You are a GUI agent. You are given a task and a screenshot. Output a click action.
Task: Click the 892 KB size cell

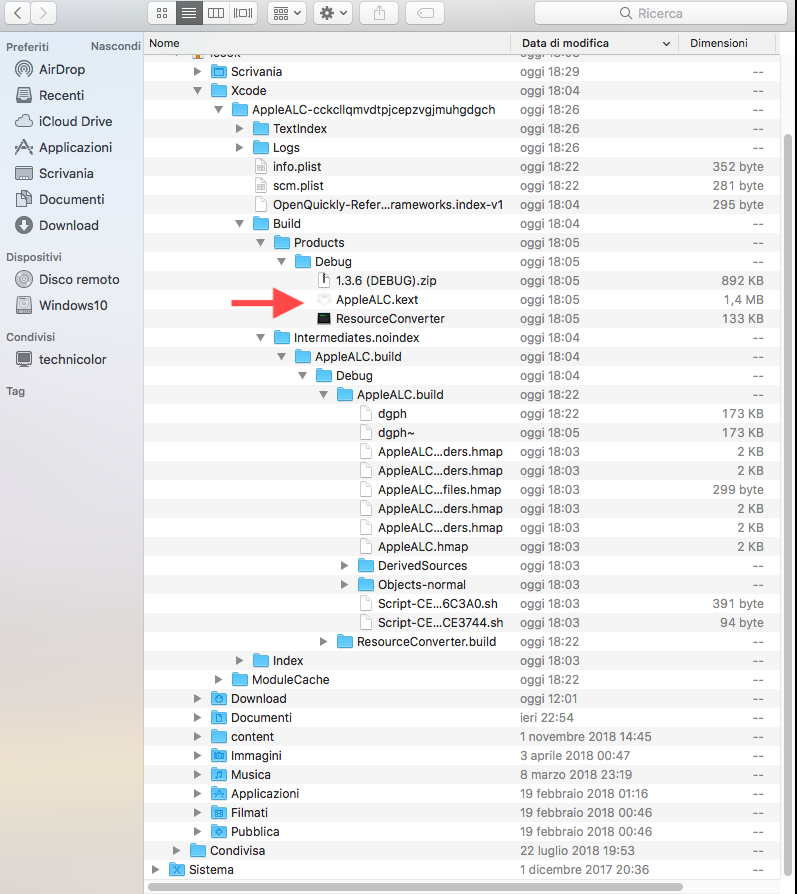[x=742, y=281]
